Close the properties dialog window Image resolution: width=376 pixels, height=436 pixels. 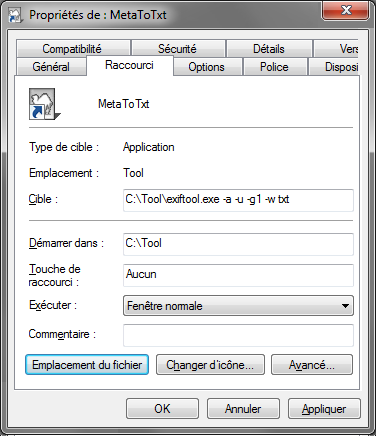[346, 11]
